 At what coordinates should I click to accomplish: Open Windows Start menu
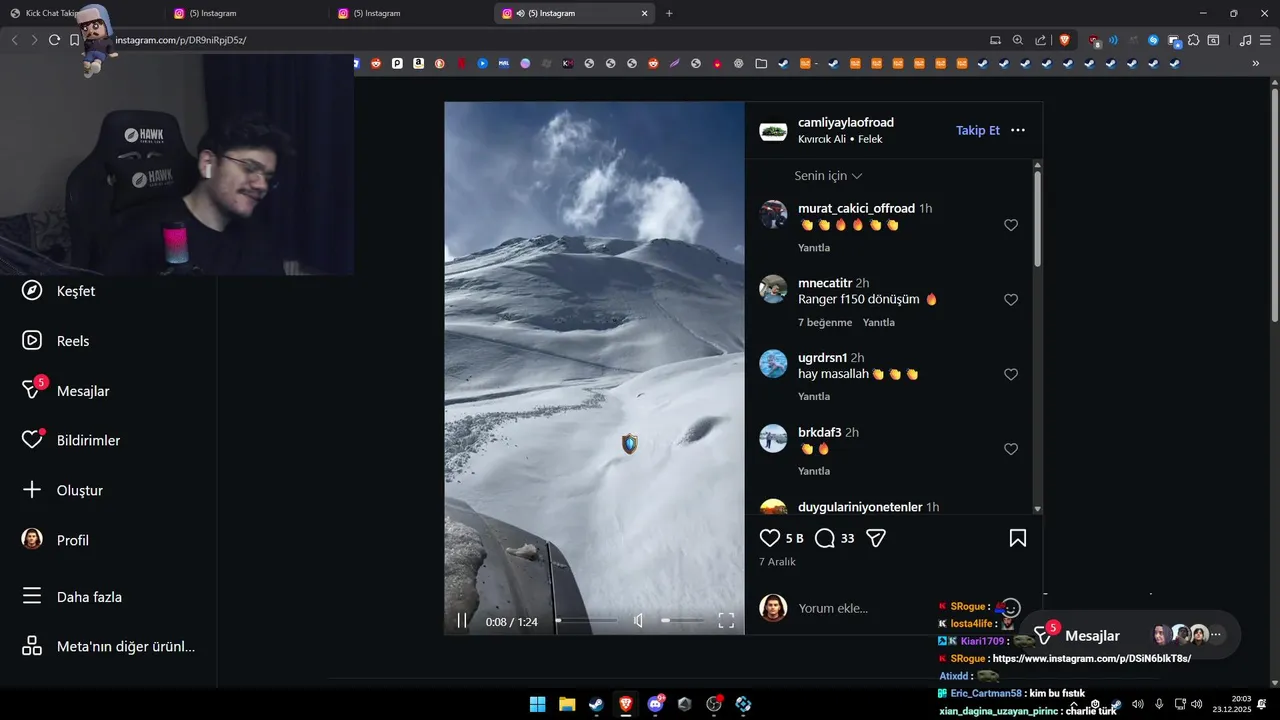(x=537, y=704)
